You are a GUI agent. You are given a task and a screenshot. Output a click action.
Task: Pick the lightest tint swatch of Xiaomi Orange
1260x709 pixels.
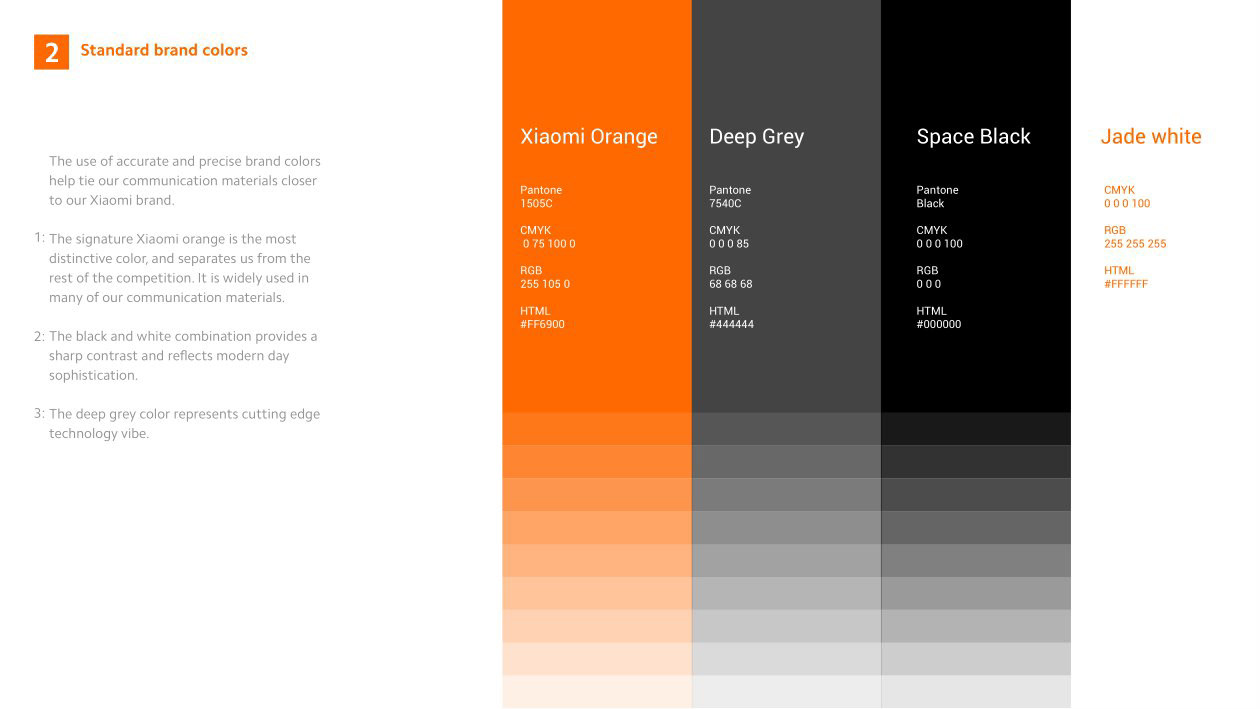tap(597, 692)
